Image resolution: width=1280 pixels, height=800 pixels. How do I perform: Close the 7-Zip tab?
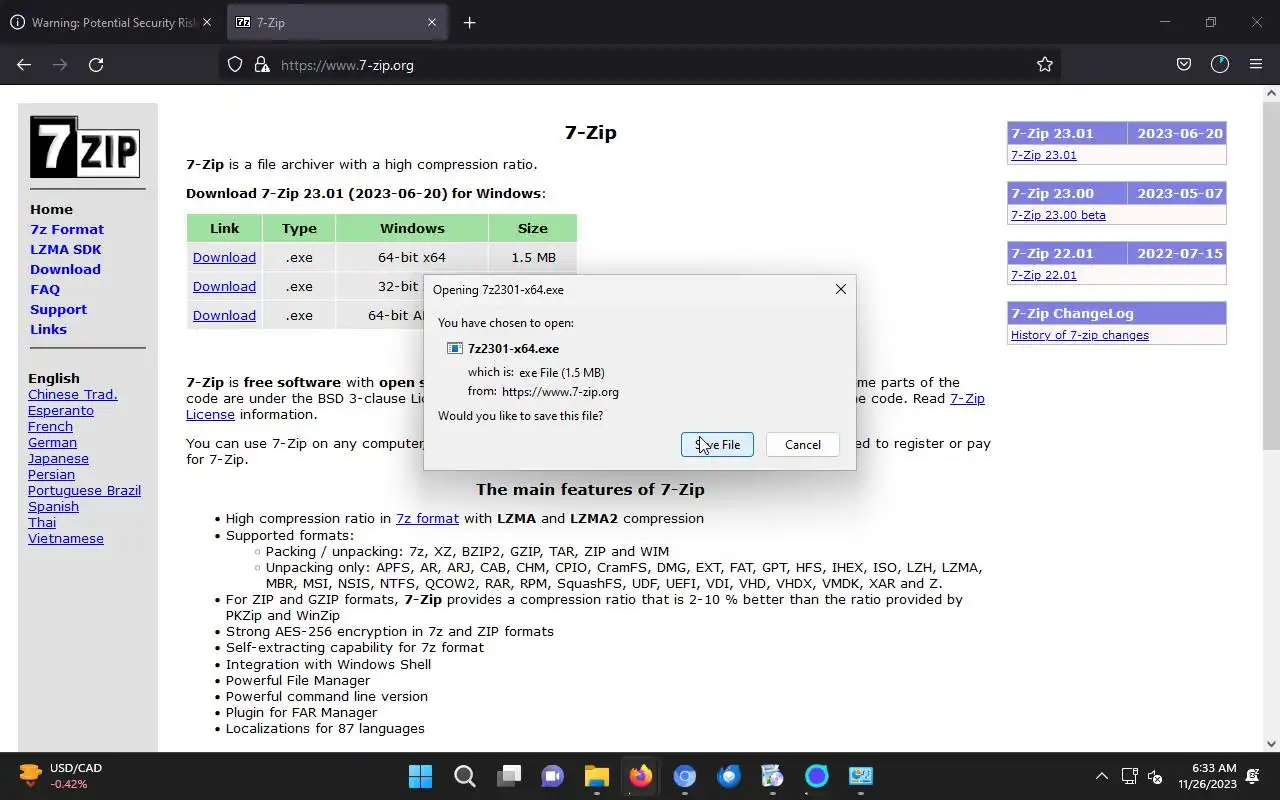pos(432,22)
